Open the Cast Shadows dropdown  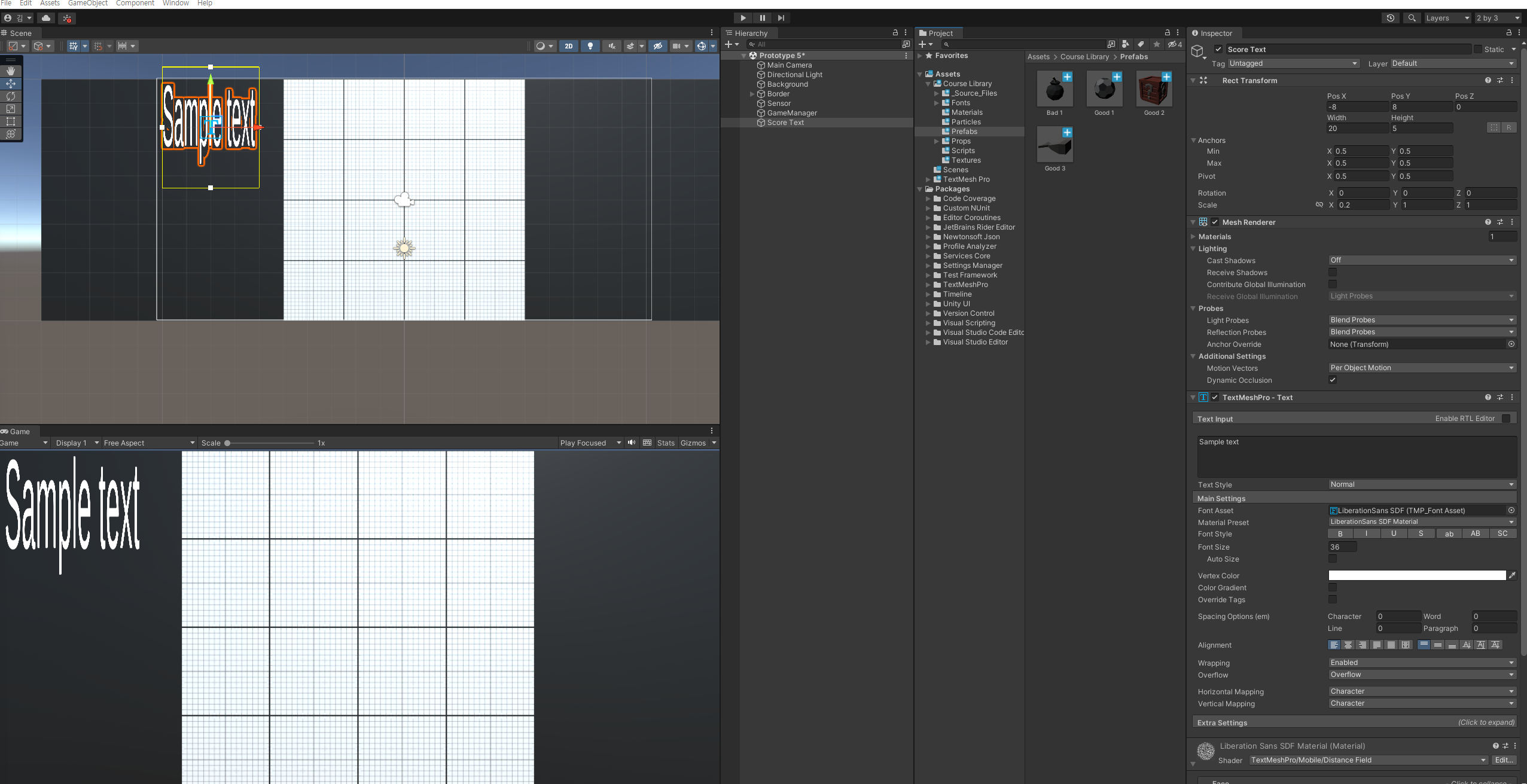pyautogui.click(x=1421, y=260)
